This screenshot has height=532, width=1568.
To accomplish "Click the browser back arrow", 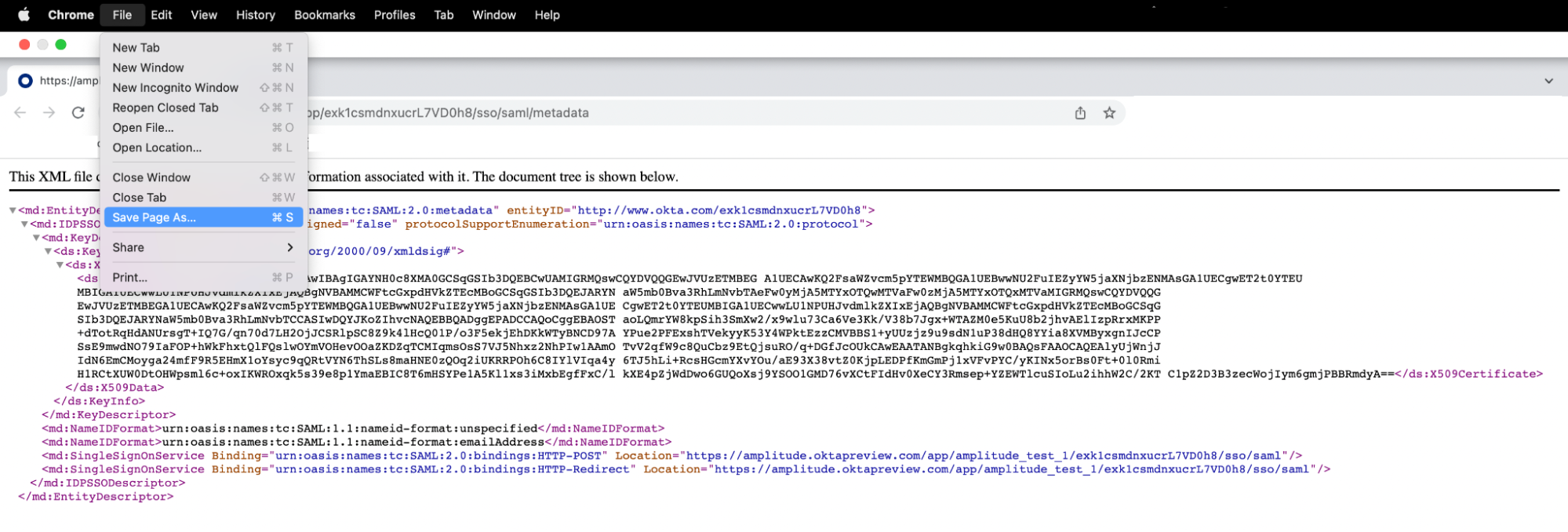I will click(20, 113).
